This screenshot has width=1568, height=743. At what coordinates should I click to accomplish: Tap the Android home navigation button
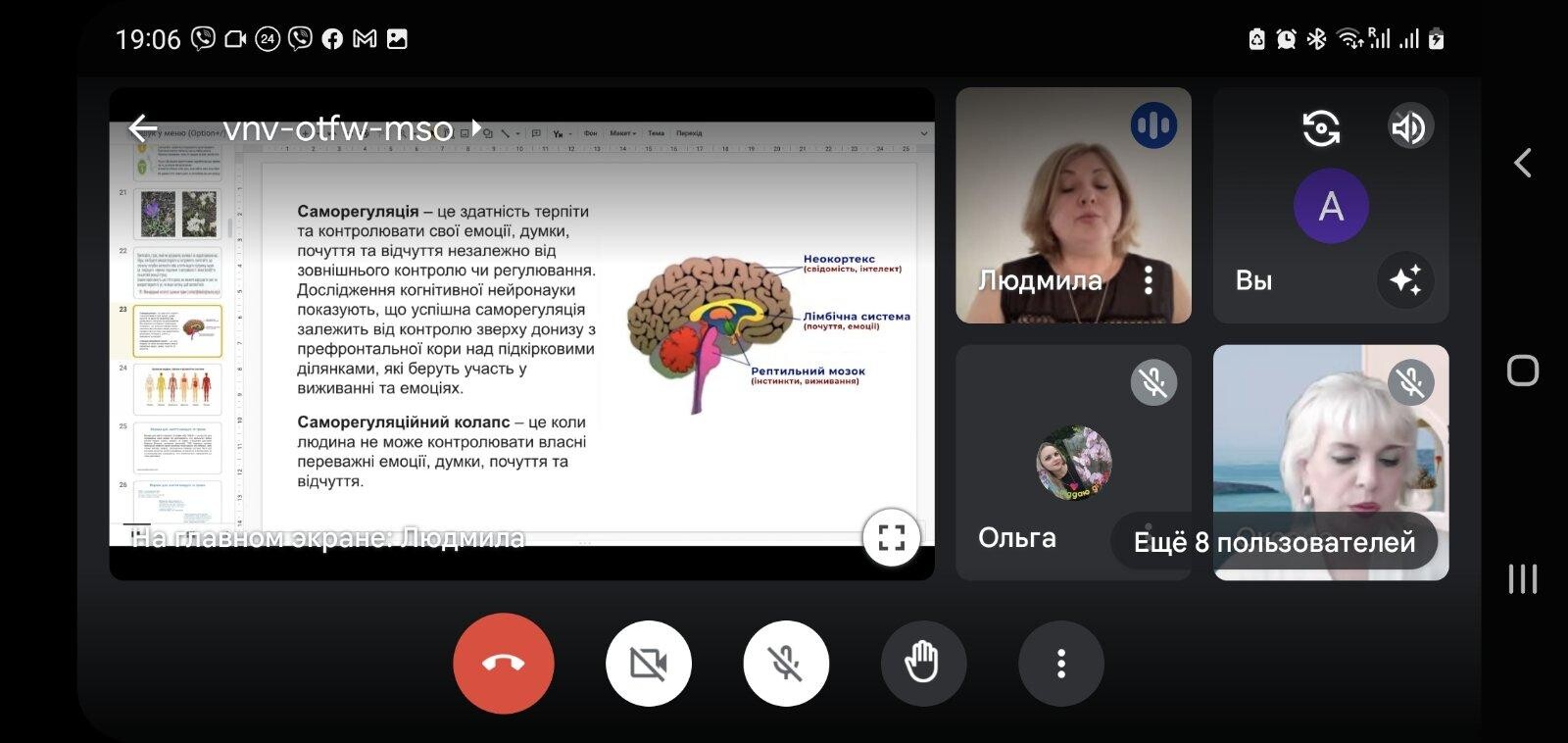(1523, 371)
